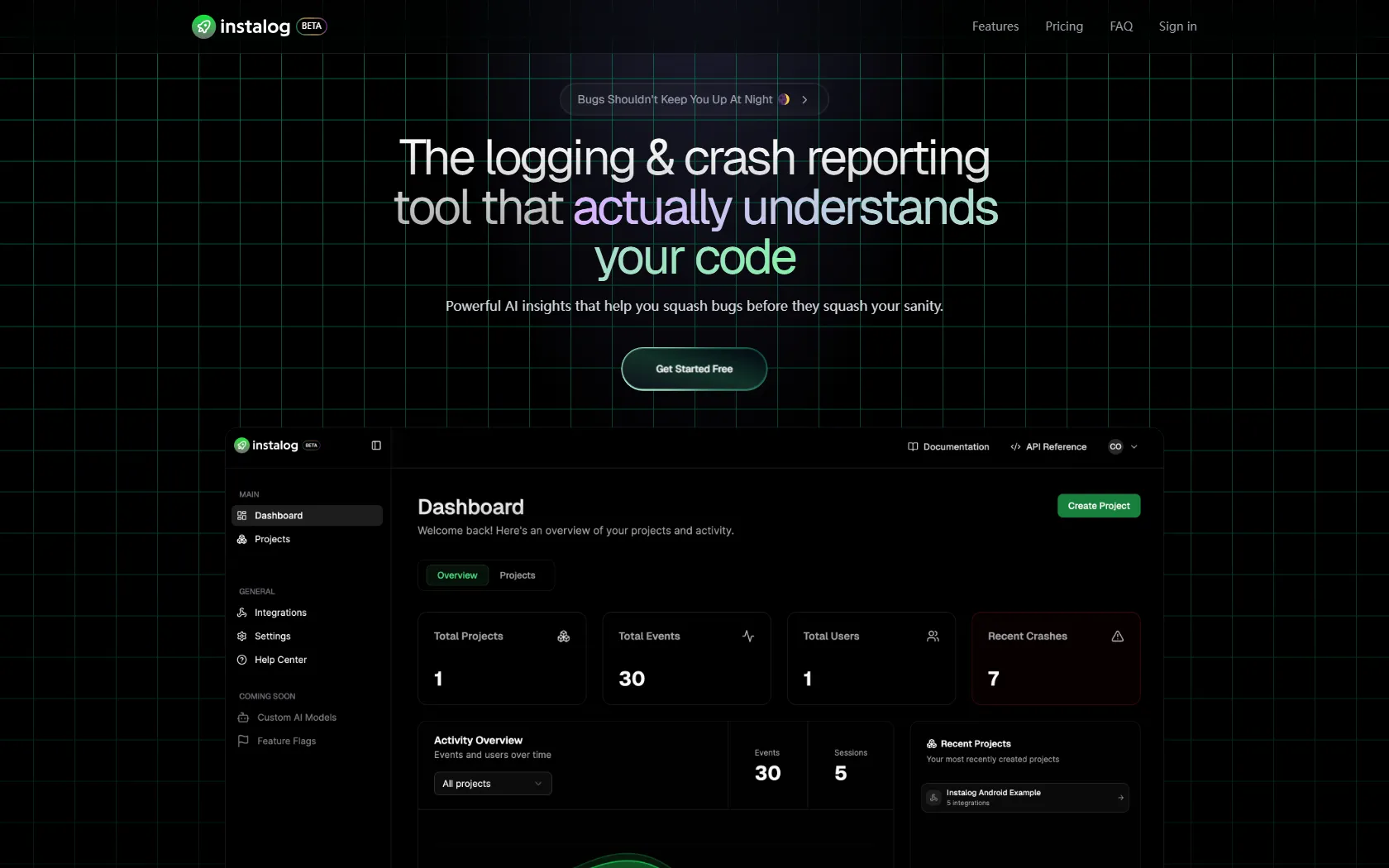The image size is (1389, 868).
Task: Open the All projects dropdown
Action: (493, 784)
